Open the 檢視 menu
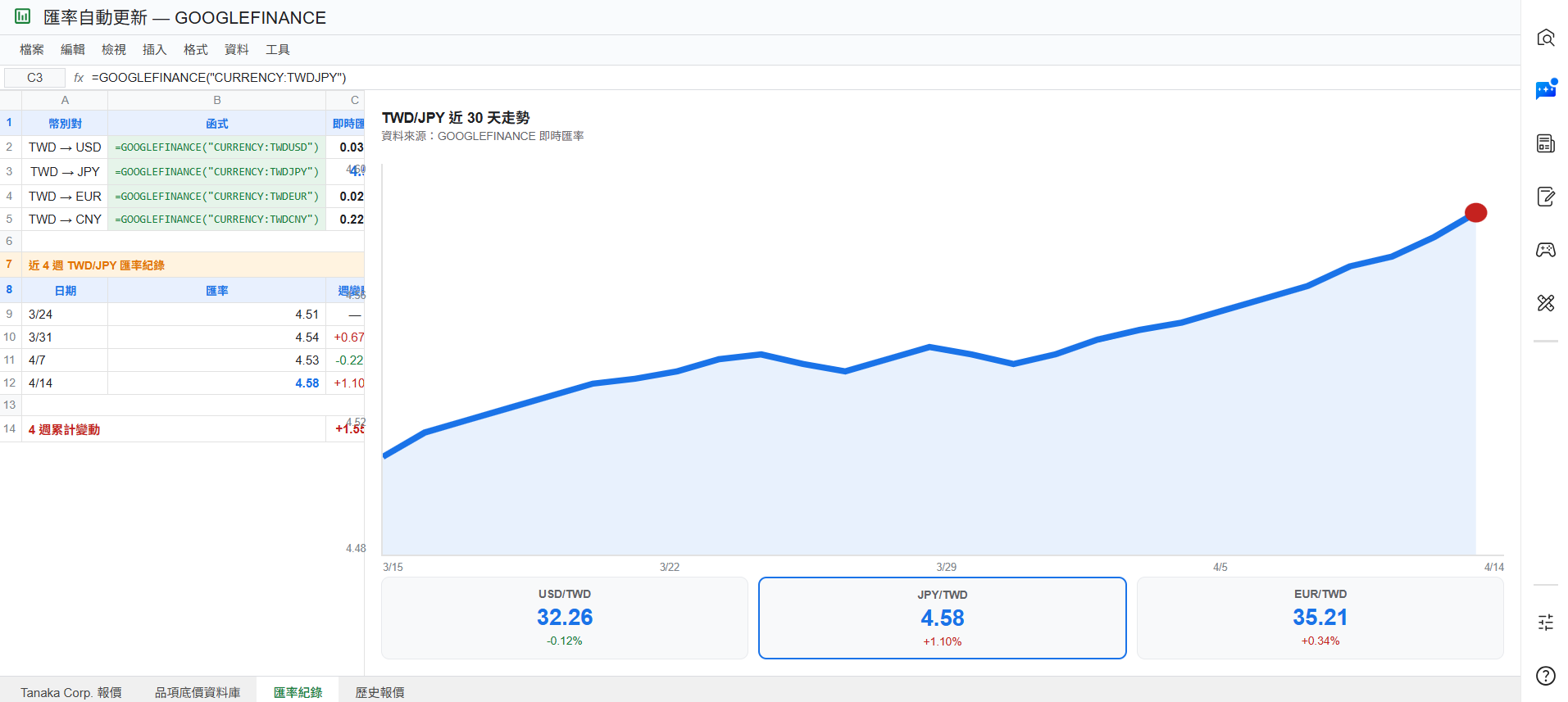1568x702 pixels. (x=114, y=50)
